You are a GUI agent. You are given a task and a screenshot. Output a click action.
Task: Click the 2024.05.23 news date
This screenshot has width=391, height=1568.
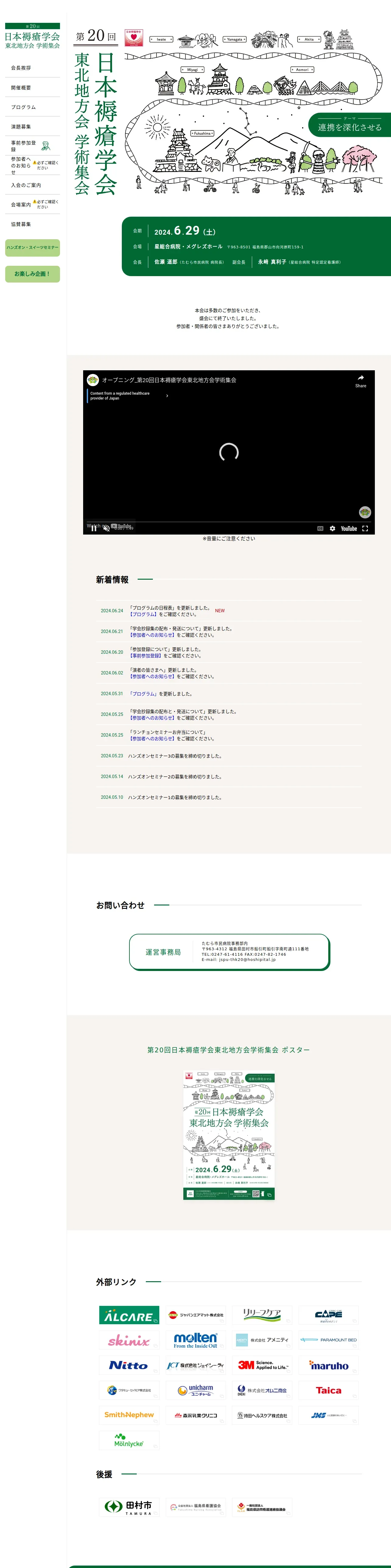112,756
